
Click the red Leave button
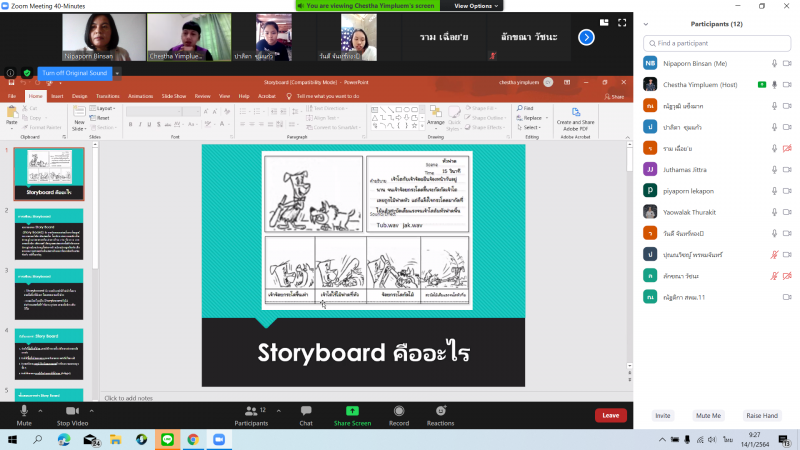tap(610, 415)
